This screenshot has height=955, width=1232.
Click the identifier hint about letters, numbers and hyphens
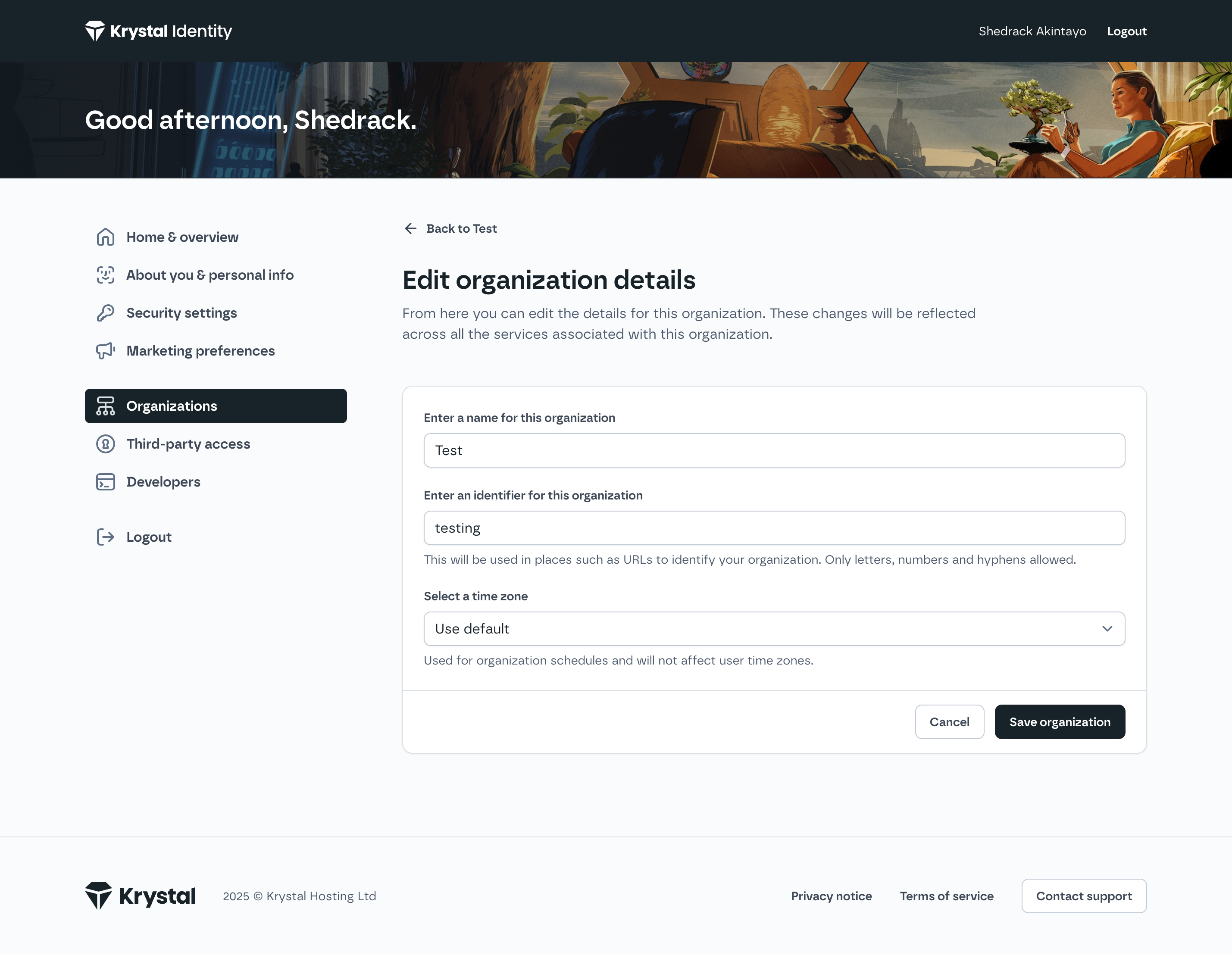[x=750, y=559]
